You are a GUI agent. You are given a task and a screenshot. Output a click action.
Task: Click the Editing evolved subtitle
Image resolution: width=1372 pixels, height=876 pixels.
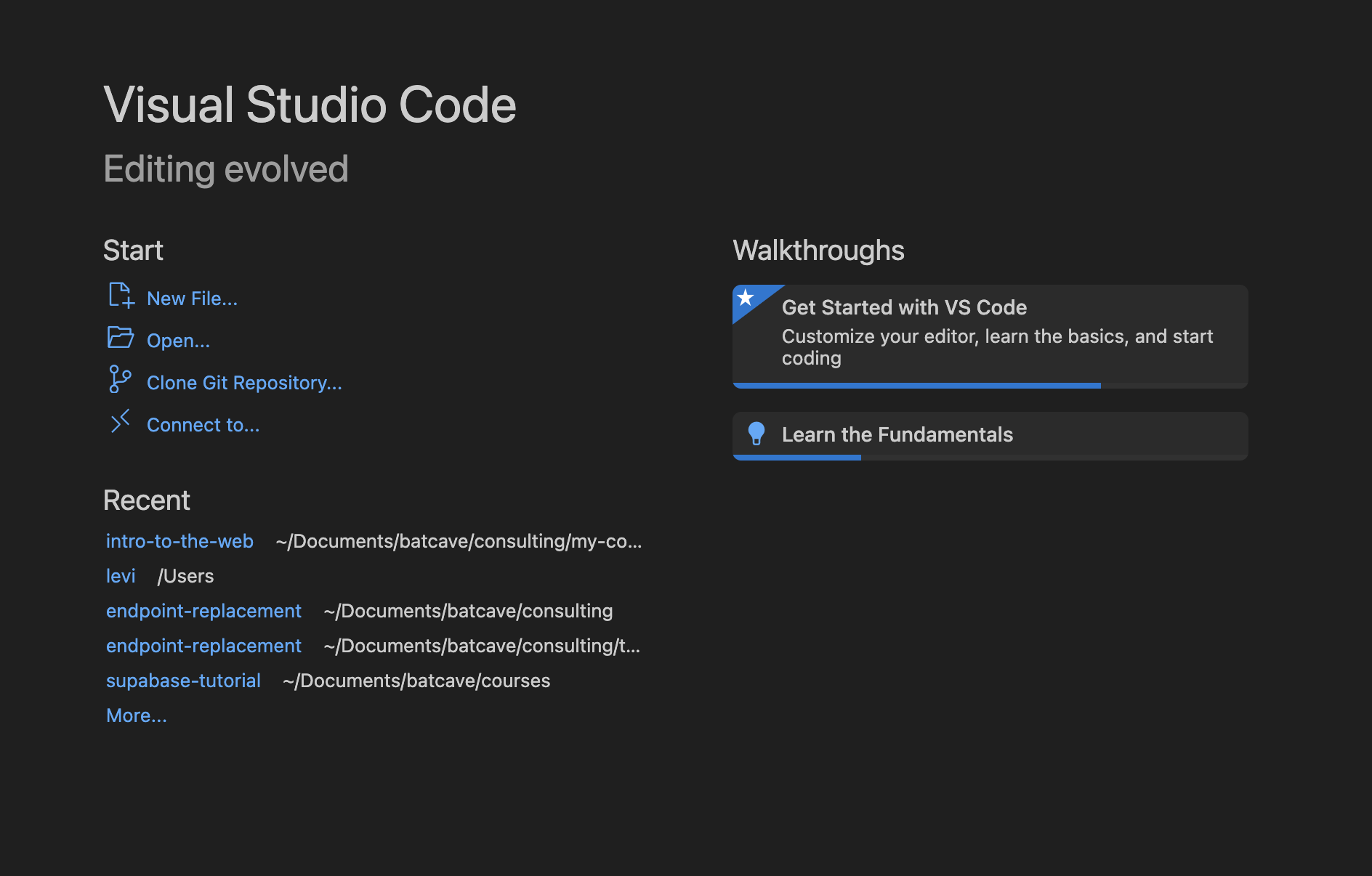[x=226, y=169]
